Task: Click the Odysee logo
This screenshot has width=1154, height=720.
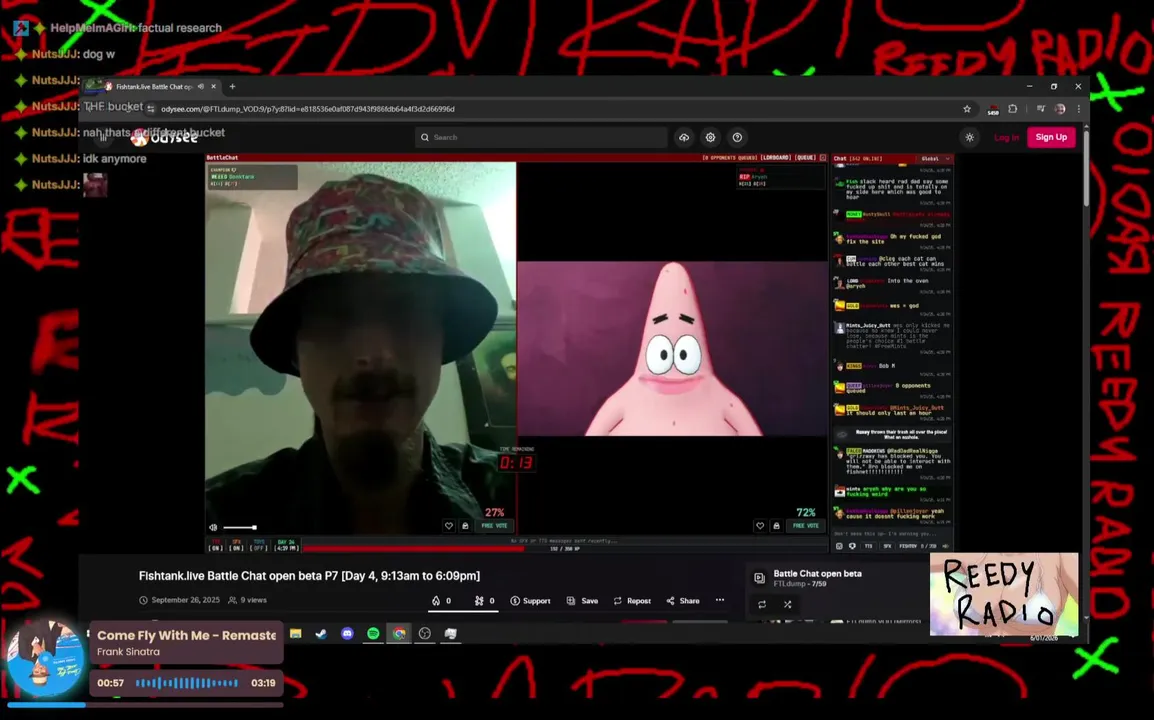Action: tap(164, 137)
